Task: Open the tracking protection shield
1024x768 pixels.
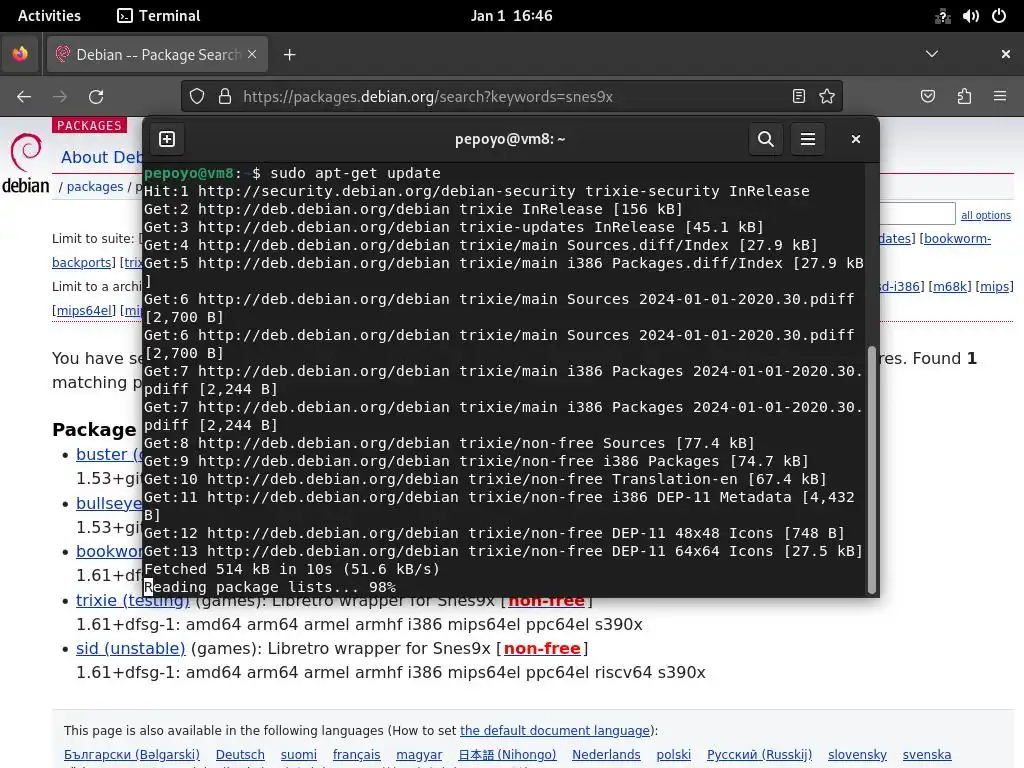Action: click(x=197, y=97)
